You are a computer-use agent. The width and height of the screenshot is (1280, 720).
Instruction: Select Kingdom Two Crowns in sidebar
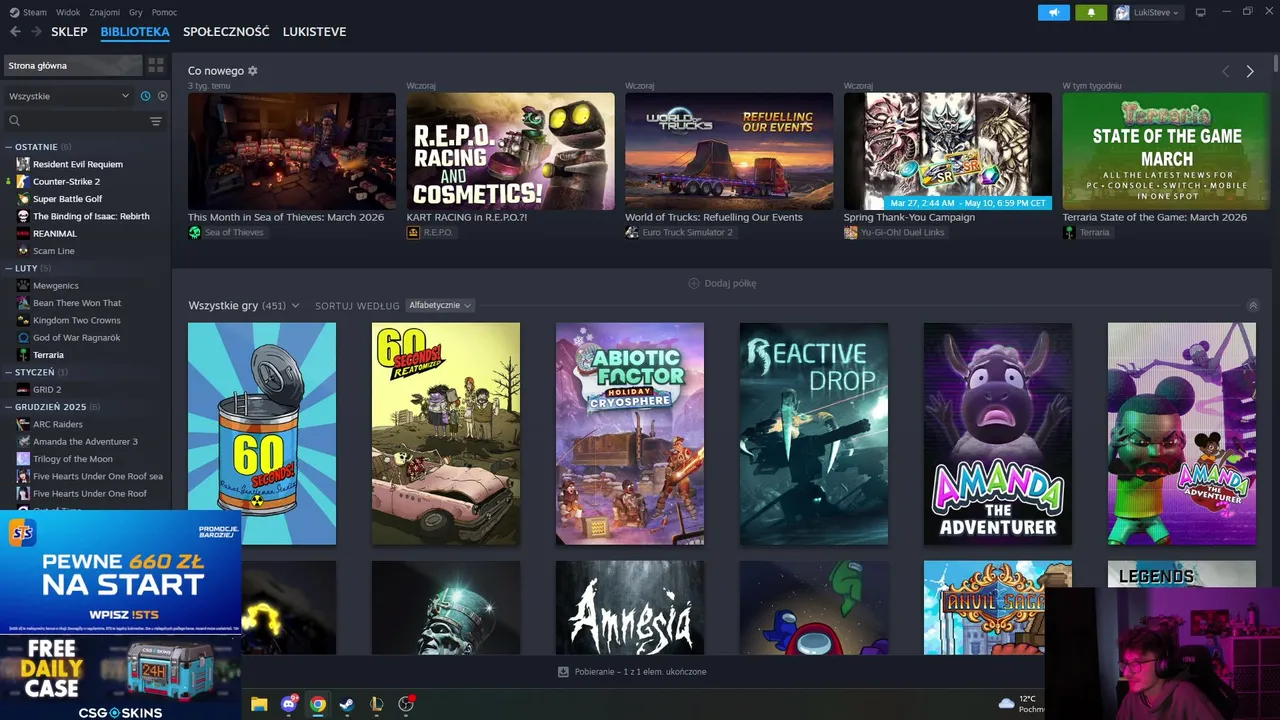pyautogui.click(x=77, y=320)
